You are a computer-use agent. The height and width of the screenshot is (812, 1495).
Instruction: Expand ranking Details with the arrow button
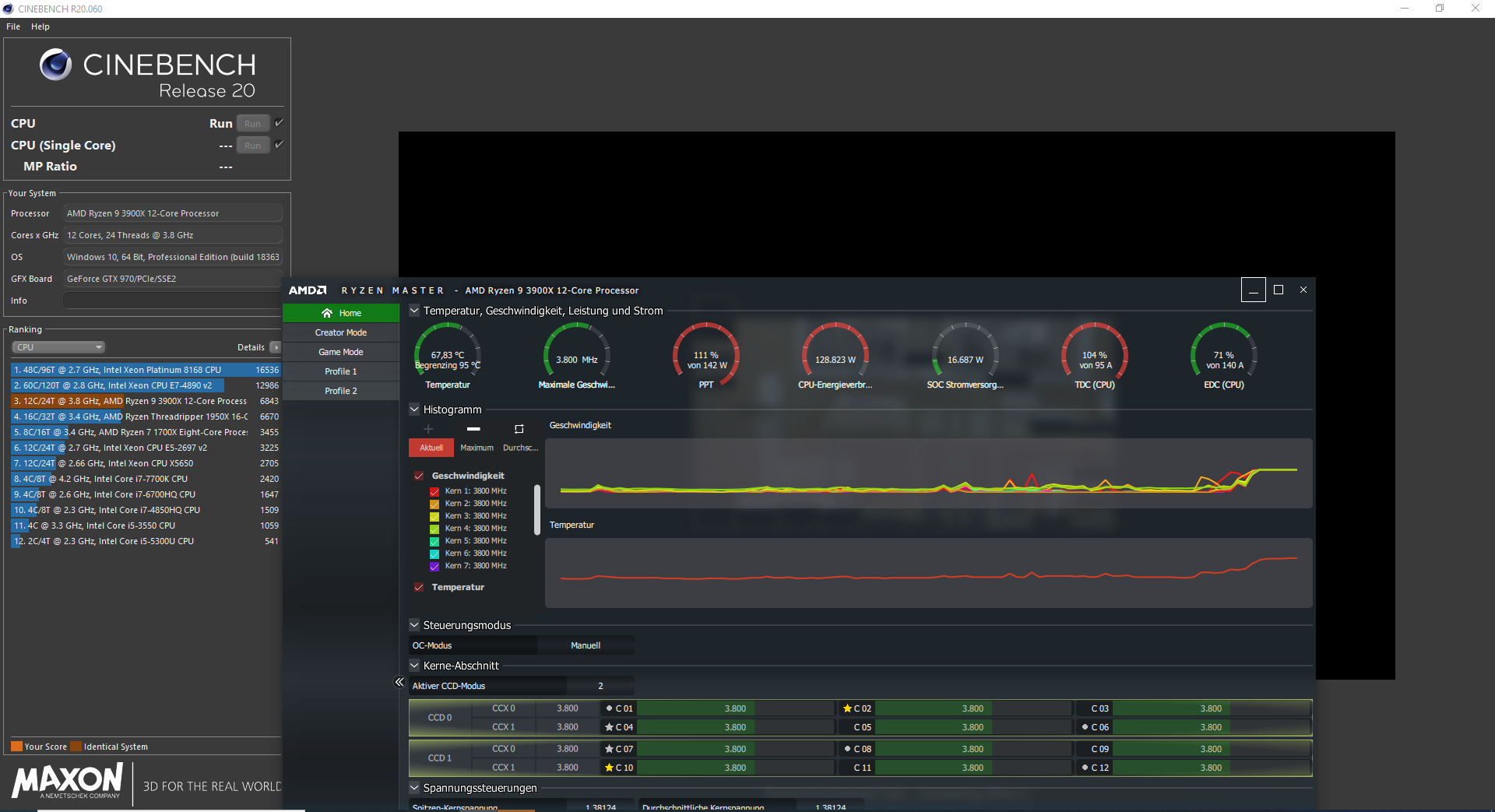tap(275, 347)
